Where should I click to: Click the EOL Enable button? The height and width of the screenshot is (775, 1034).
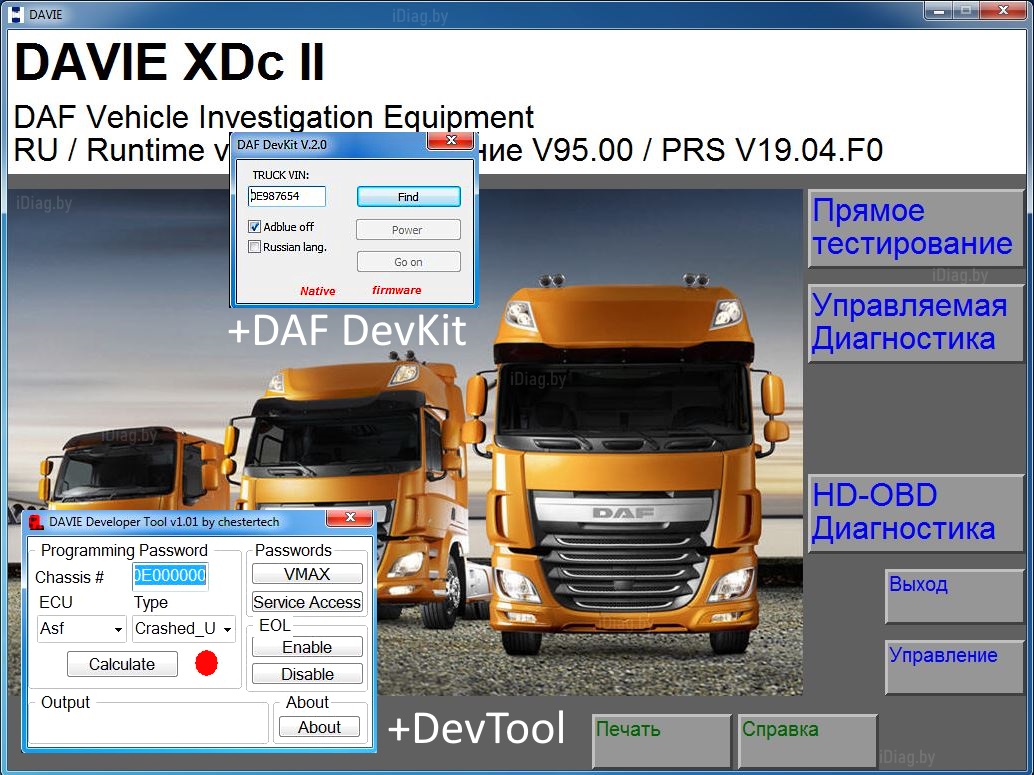pyautogui.click(x=307, y=647)
